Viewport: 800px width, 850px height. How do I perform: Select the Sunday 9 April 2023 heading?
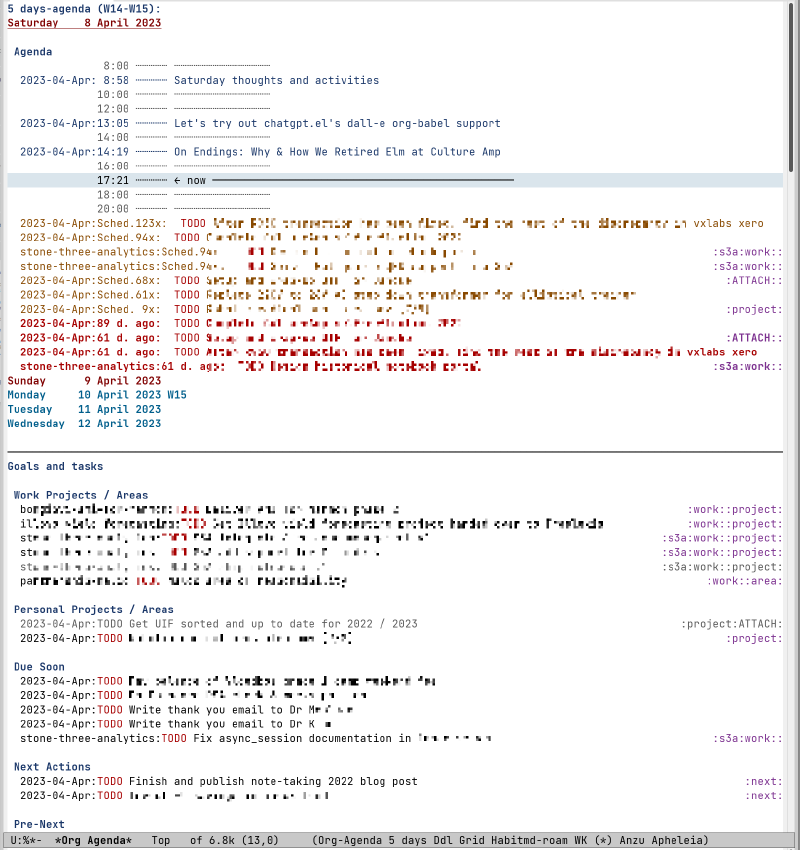[90, 380]
